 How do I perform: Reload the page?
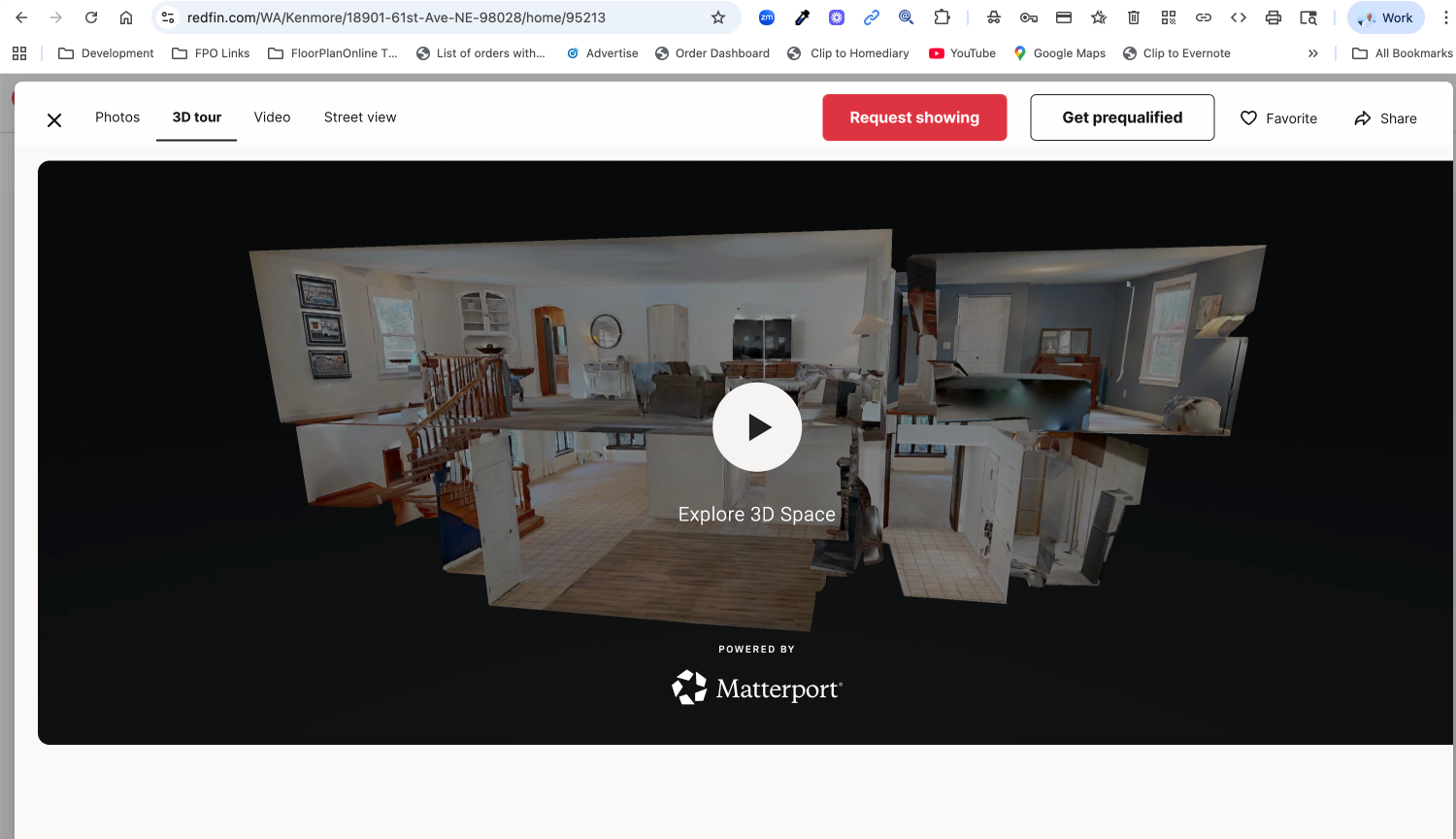[x=91, y=17]
